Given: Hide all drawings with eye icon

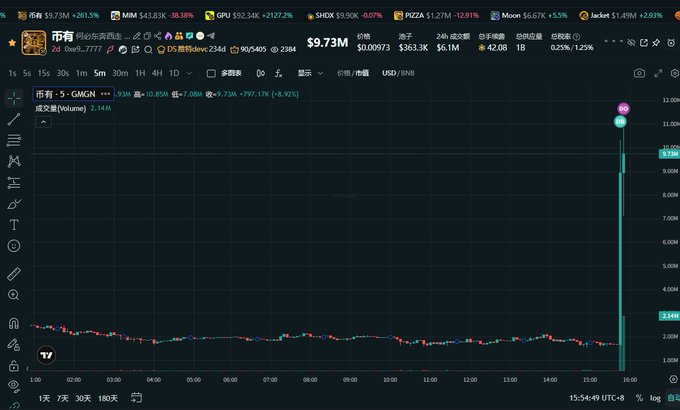Looking at the screenshot, I should (x=14, y=386).
